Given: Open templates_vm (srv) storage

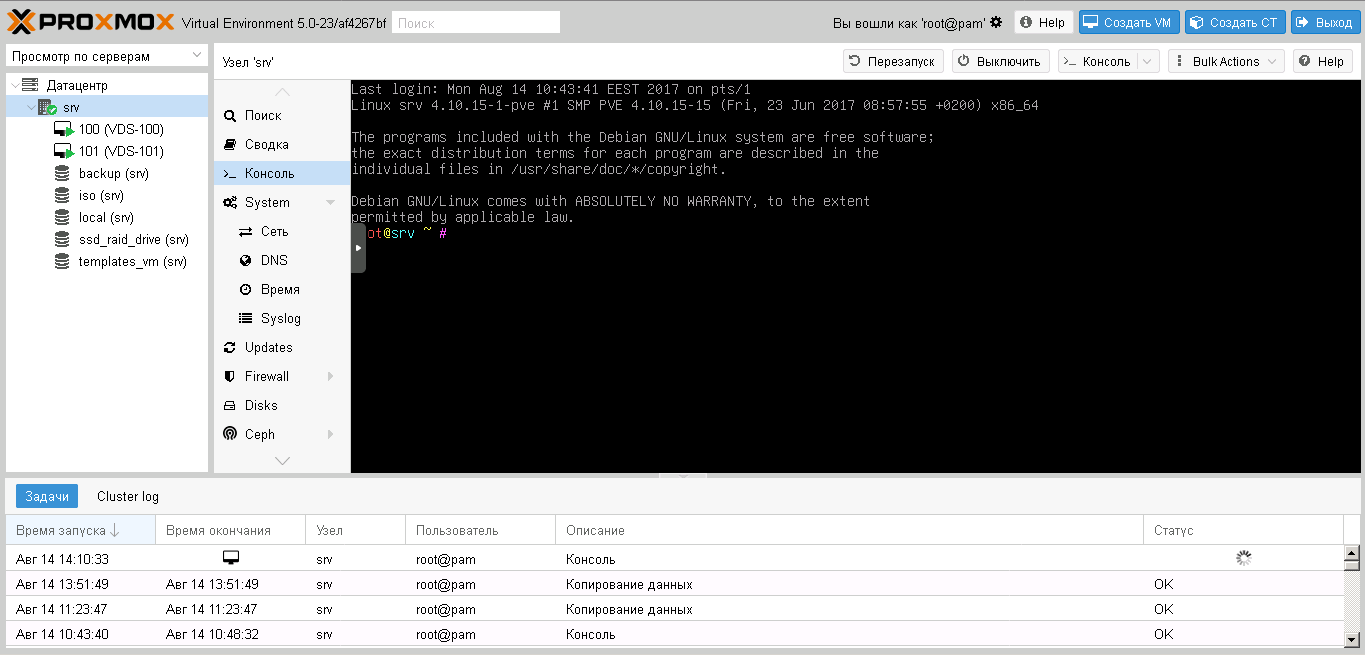Looking at the screenshot, I should click(x=132, y=261).
